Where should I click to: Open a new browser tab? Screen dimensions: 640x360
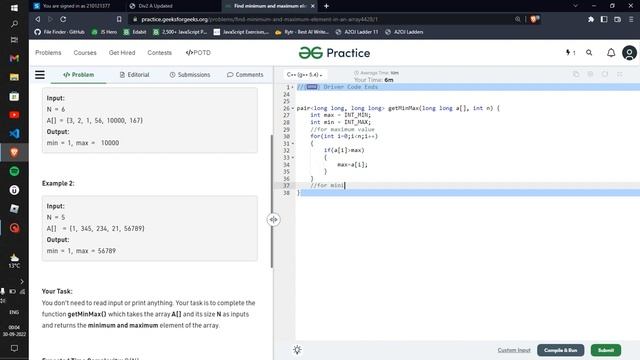326,6
